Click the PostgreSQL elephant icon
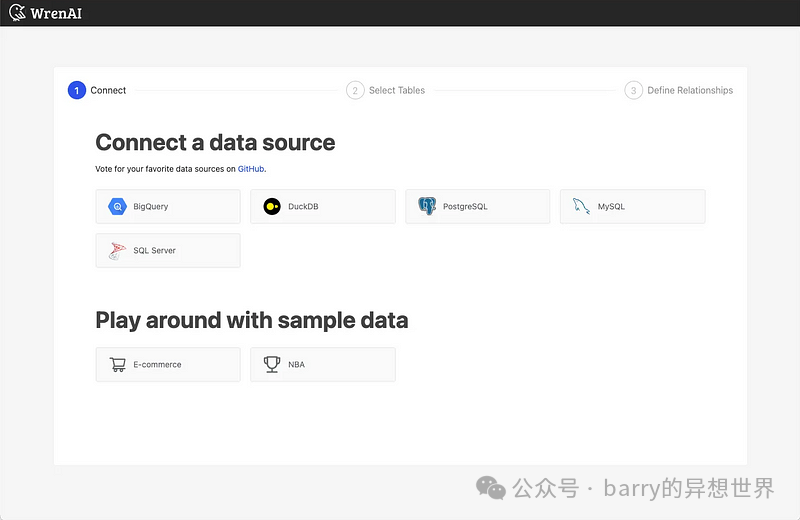800x520 pixels. (427, 206)
